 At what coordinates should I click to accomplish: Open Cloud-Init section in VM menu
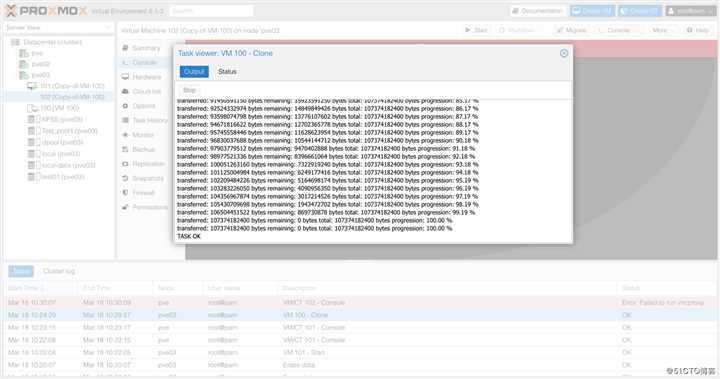click(x=146, y=91)
